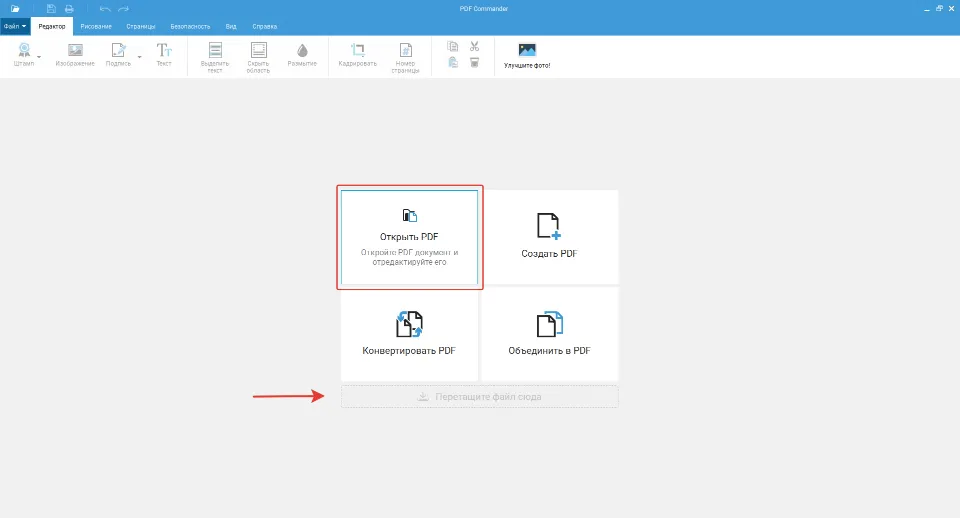
Task: Switch to the Справка tab
Action: click(264, 26)
